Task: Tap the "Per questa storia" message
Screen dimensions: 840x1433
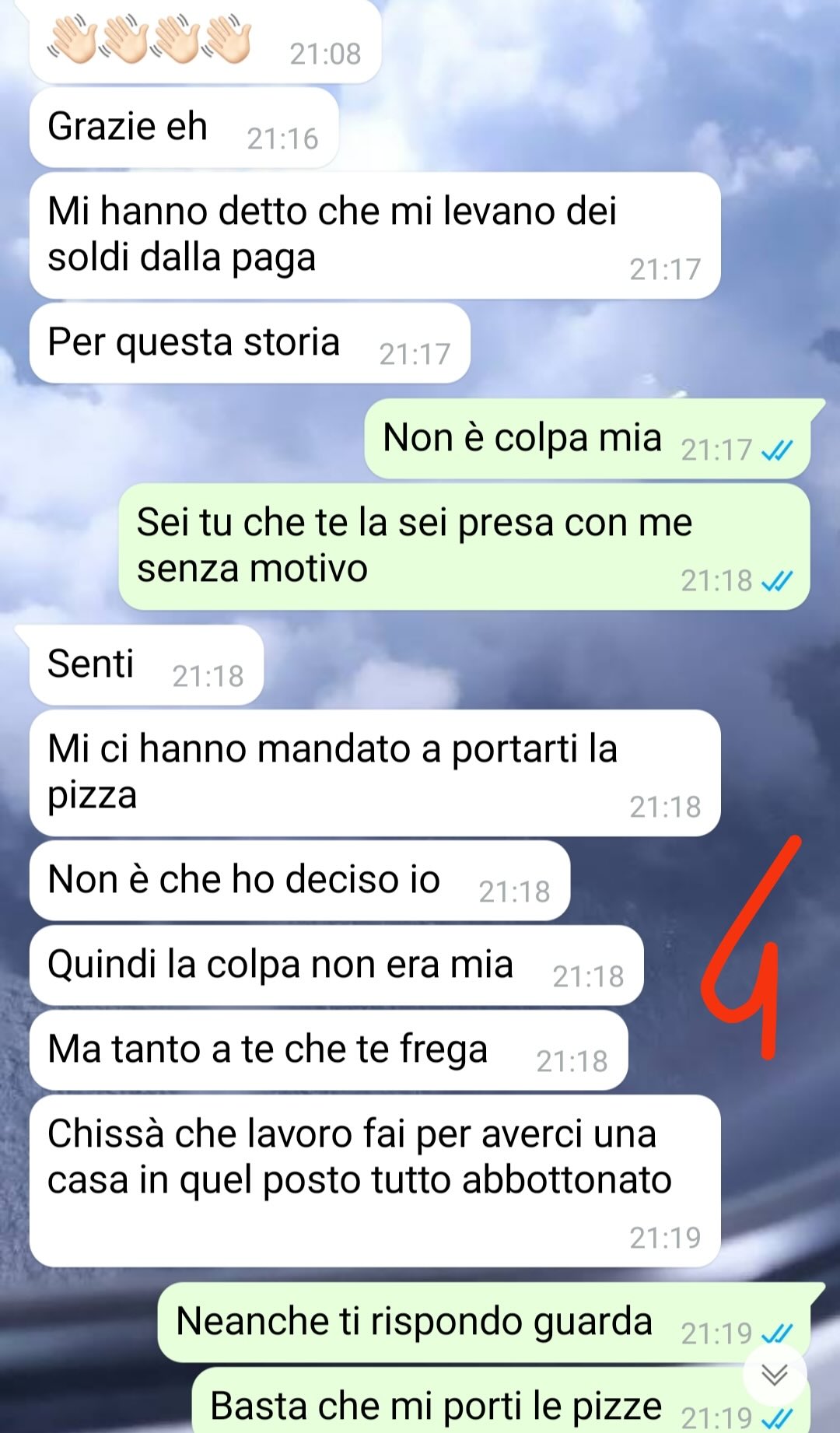Action: point(250,343)
